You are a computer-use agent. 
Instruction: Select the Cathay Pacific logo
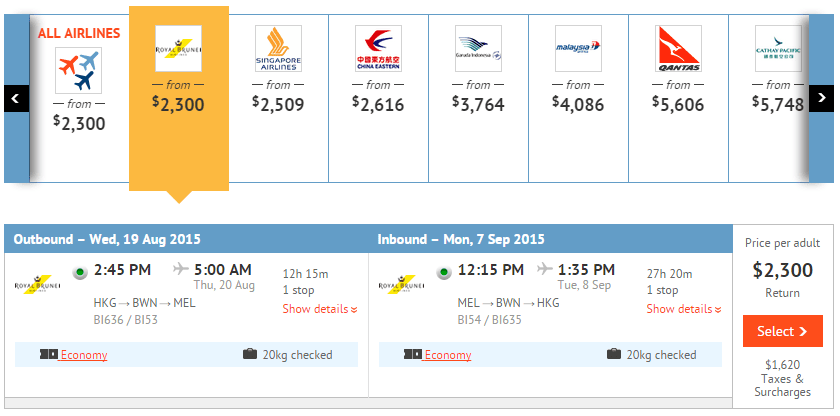[778, 48]
